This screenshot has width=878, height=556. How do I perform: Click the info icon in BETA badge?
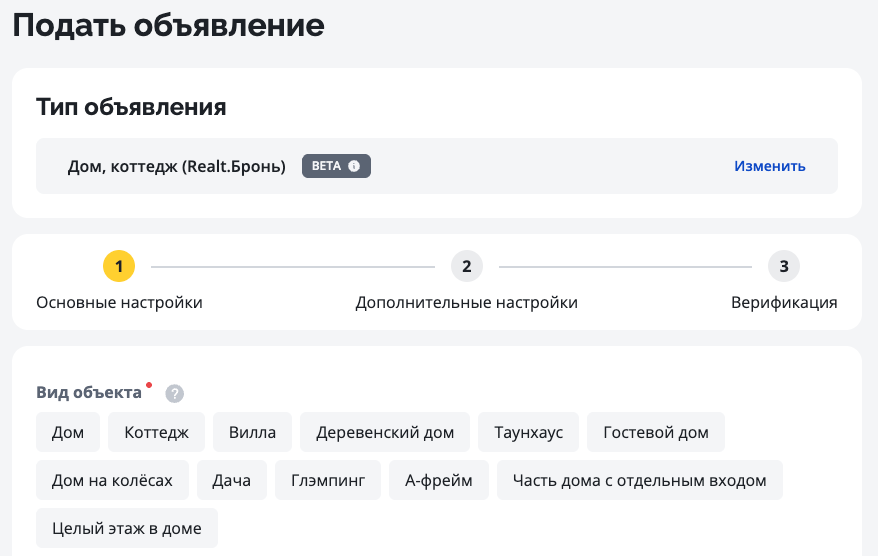tap(354, 166)
